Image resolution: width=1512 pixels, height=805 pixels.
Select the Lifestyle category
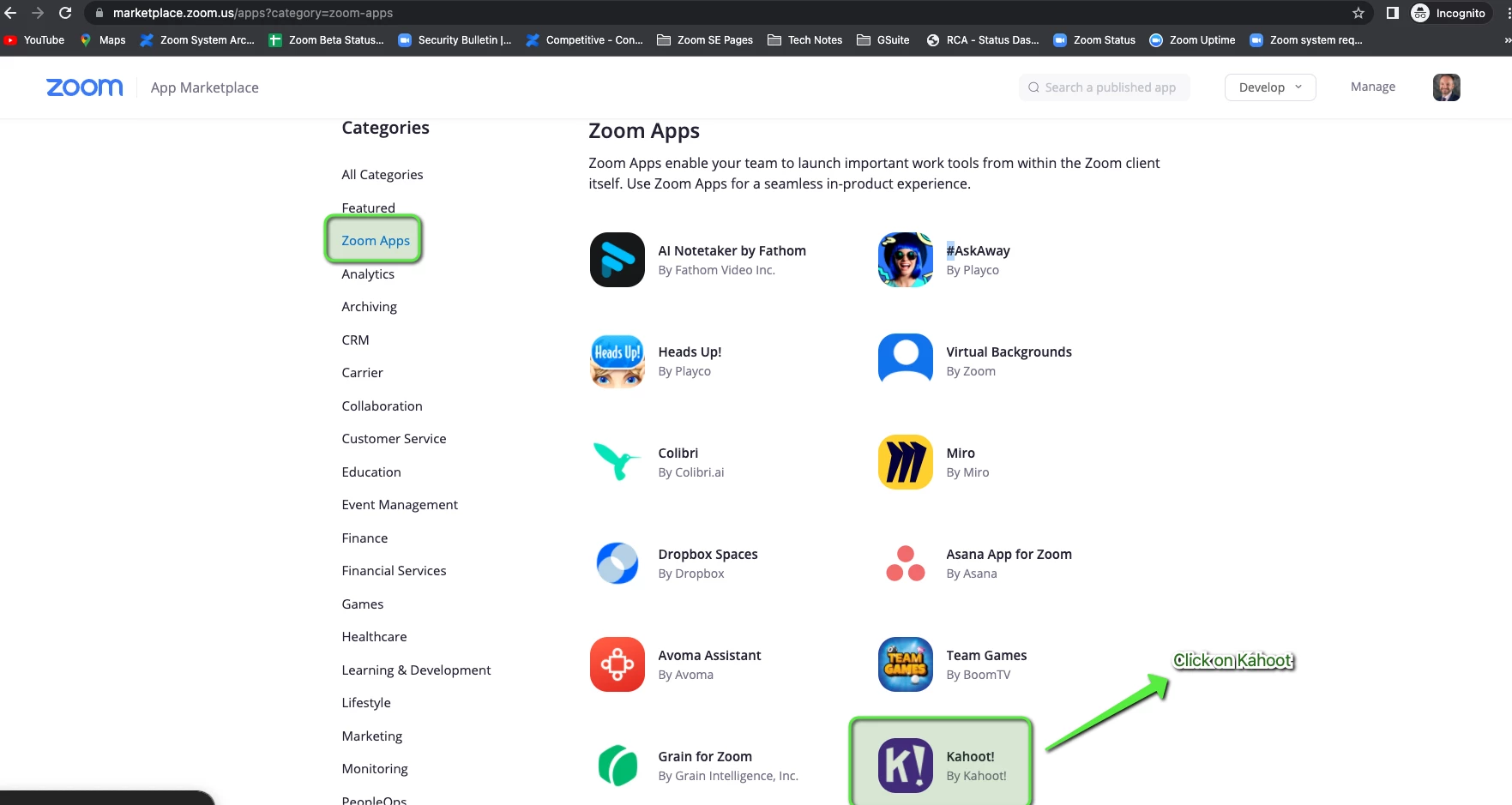click(x=366, y=703)
